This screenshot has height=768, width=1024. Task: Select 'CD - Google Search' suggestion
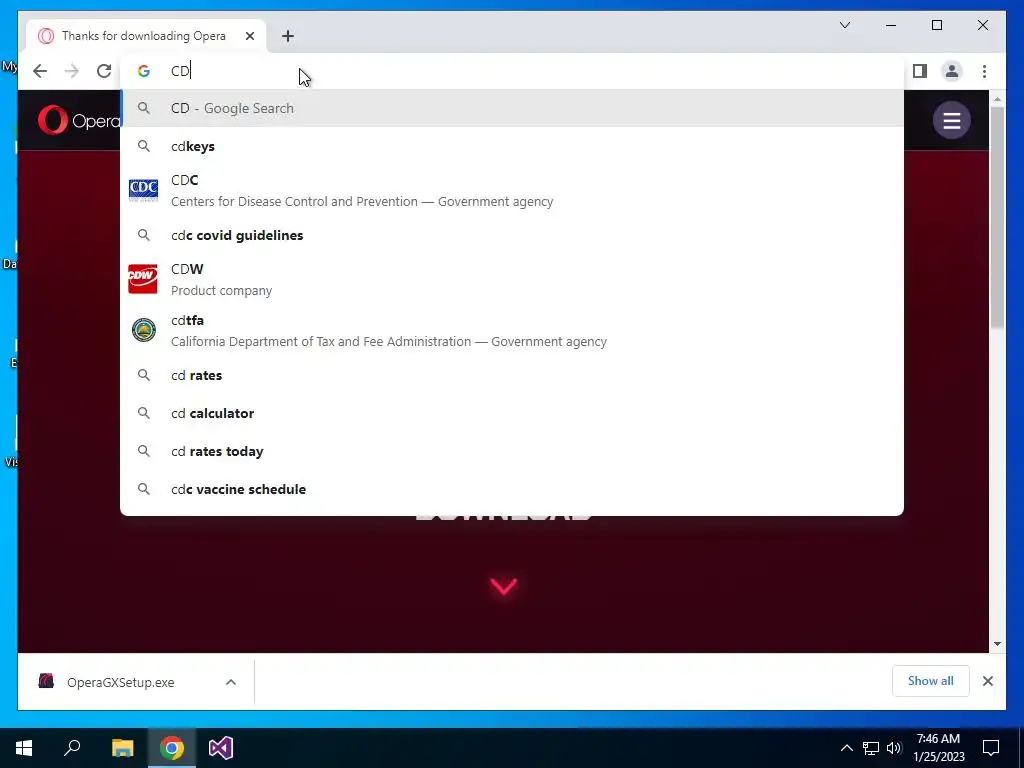point(512,108)
